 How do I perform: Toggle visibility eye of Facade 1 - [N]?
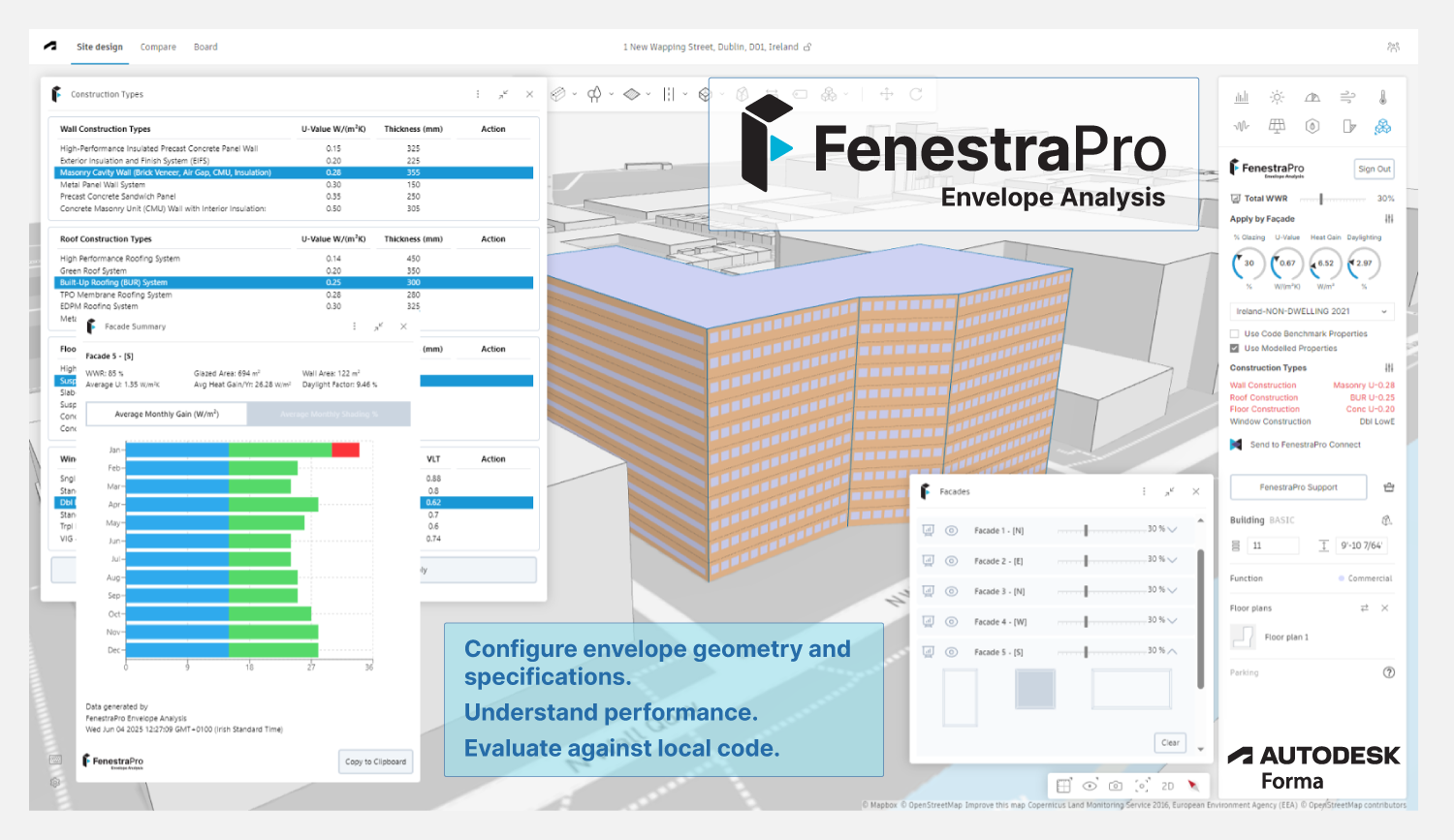tap(952, 530)
